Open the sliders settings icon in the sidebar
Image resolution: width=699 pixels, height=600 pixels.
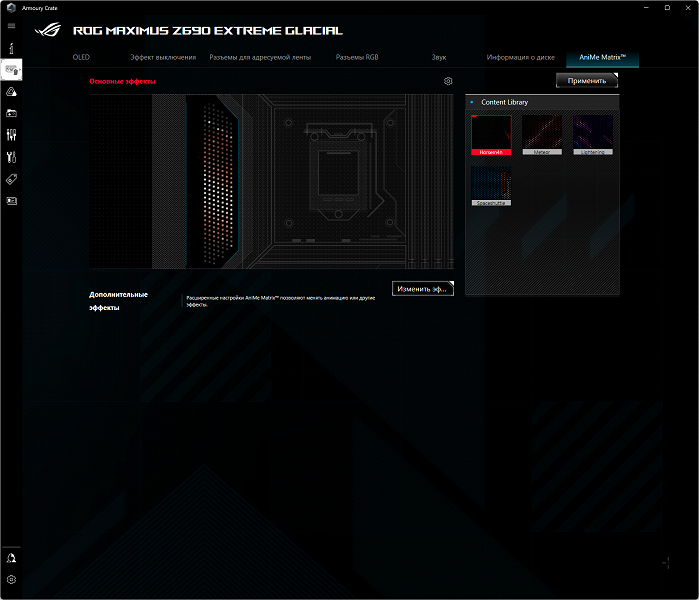pyautogui.click(x=11, y=135)
